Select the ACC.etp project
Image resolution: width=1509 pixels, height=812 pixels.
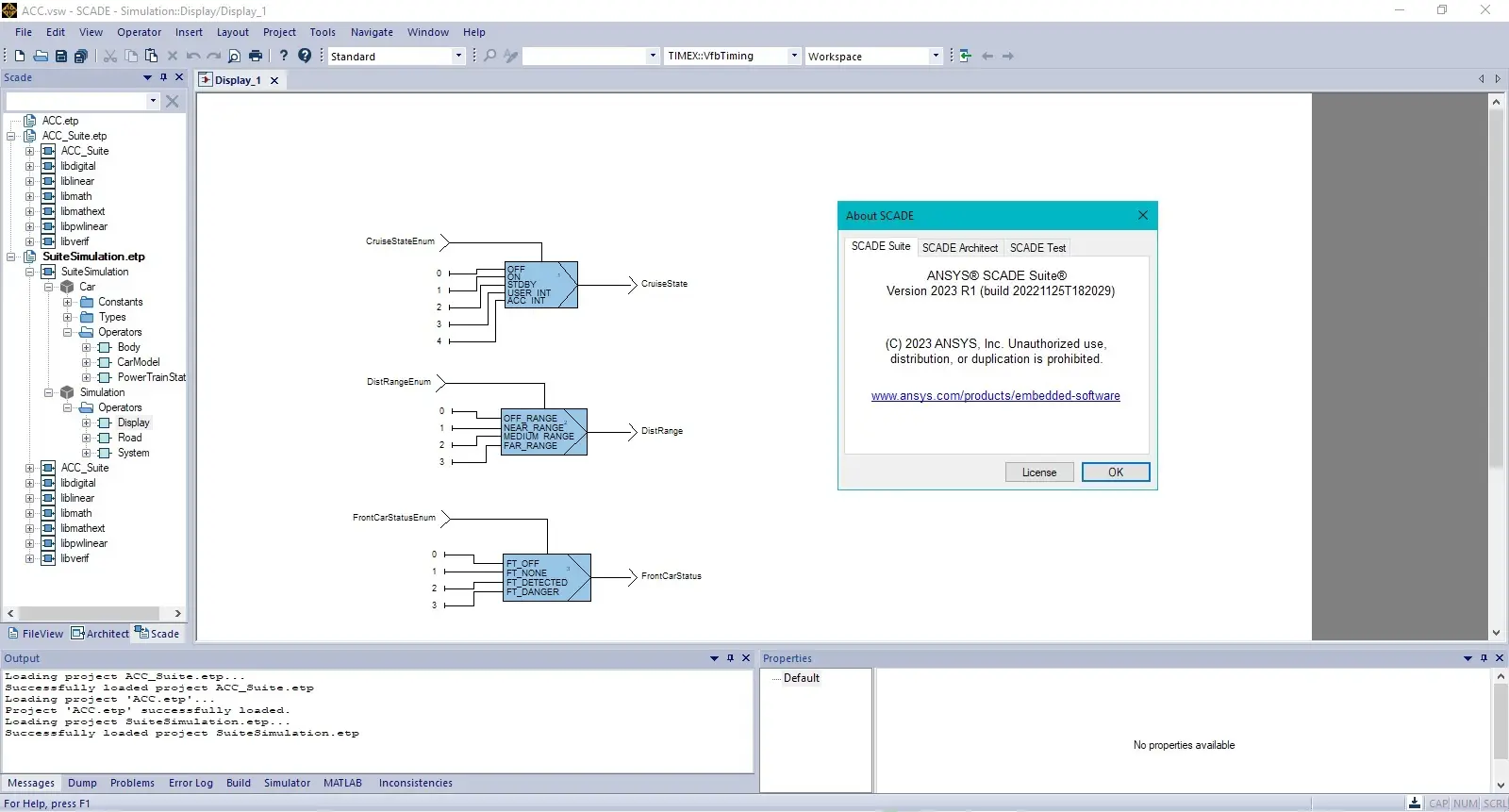coord(60,121)
